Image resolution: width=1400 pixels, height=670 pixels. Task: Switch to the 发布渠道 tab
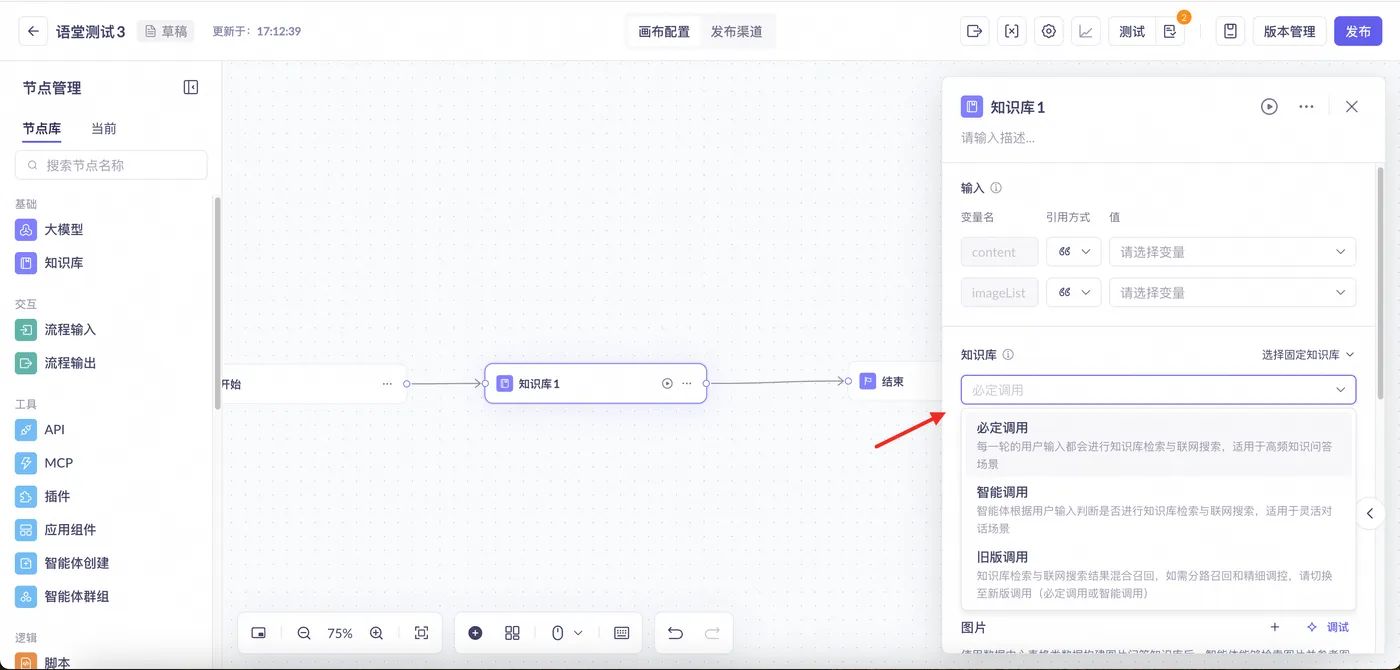click(736, 31)
